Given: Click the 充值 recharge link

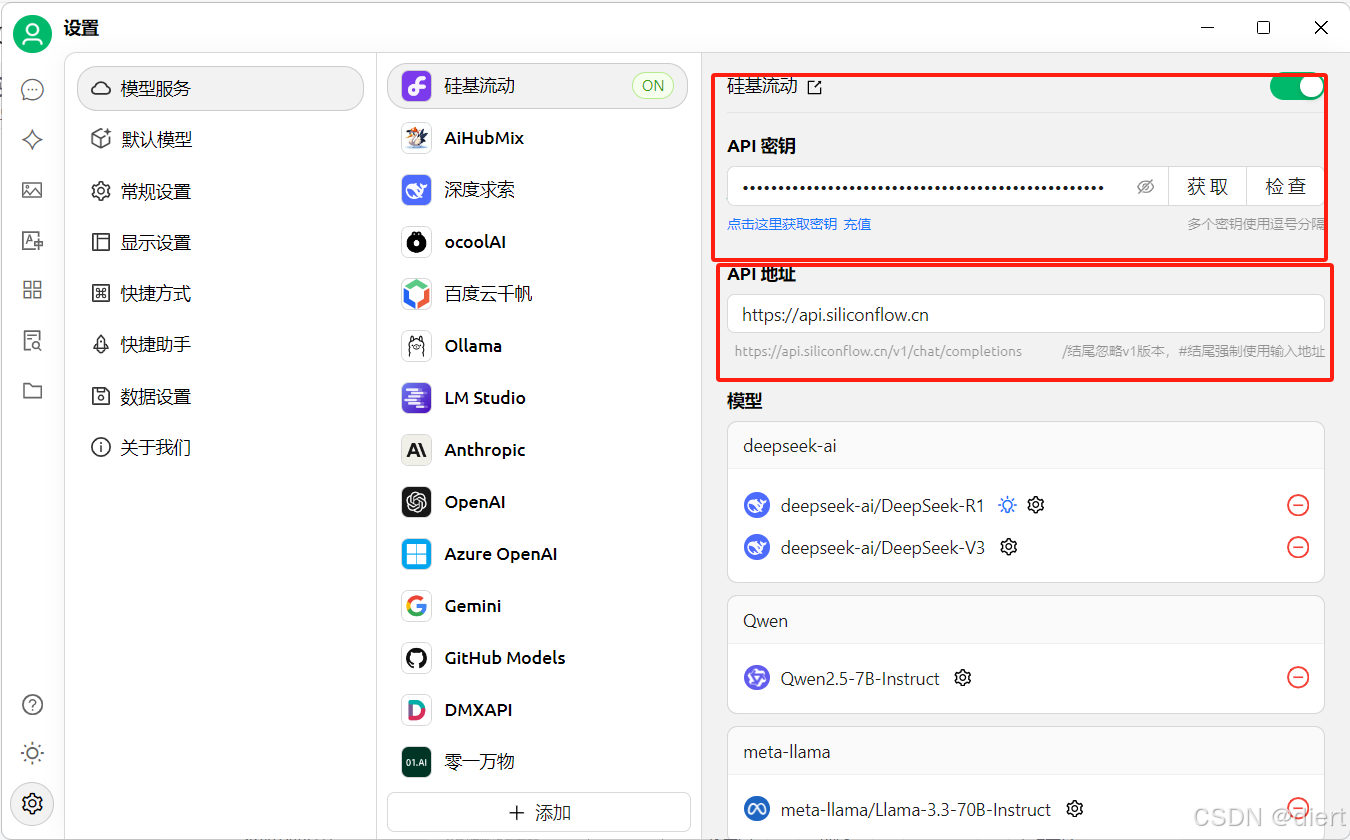Looking at the screenshot, I should (x=857, y=224).
